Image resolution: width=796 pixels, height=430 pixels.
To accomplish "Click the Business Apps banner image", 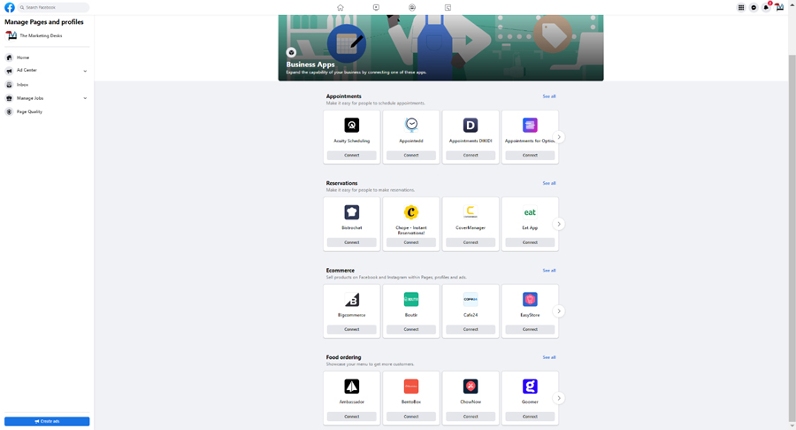I will pos(441,48).
